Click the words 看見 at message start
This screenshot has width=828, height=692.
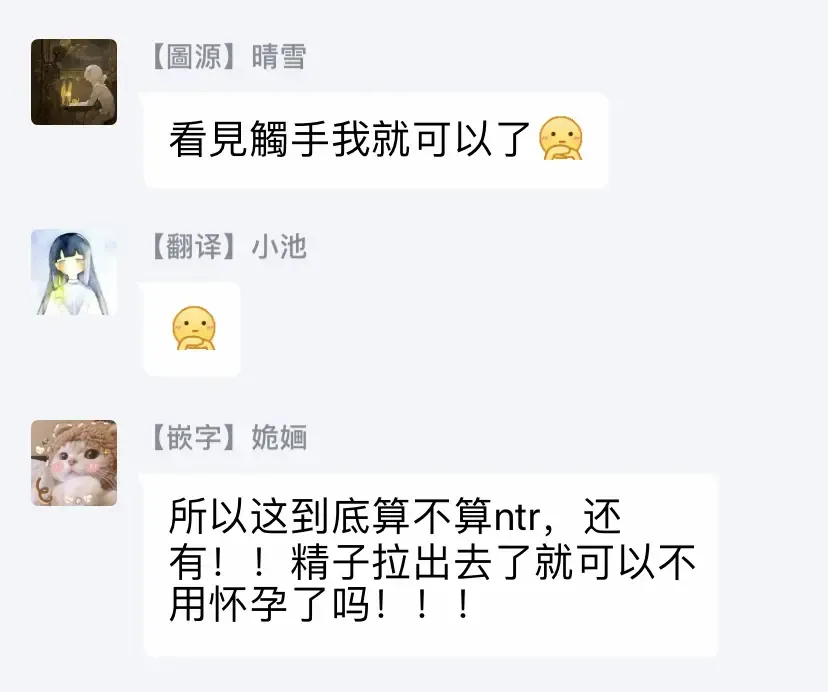(209, 139)
